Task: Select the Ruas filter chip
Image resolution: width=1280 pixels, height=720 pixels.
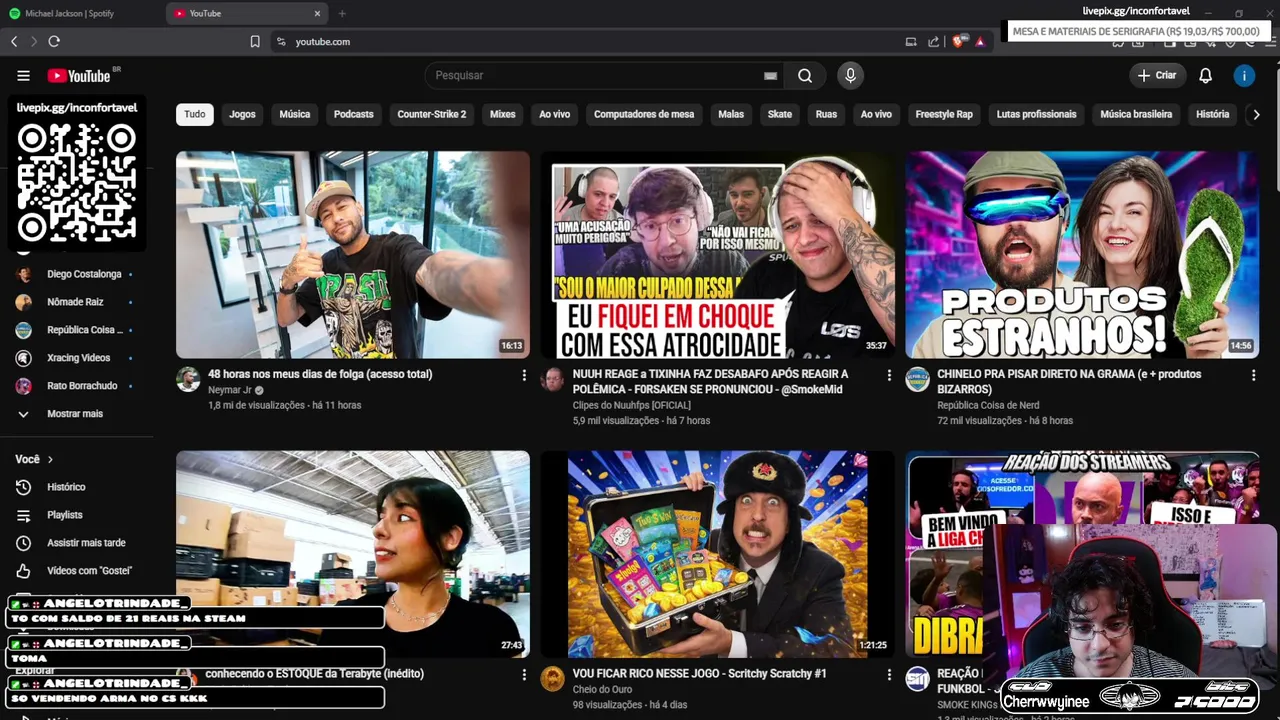Action: 826,114
